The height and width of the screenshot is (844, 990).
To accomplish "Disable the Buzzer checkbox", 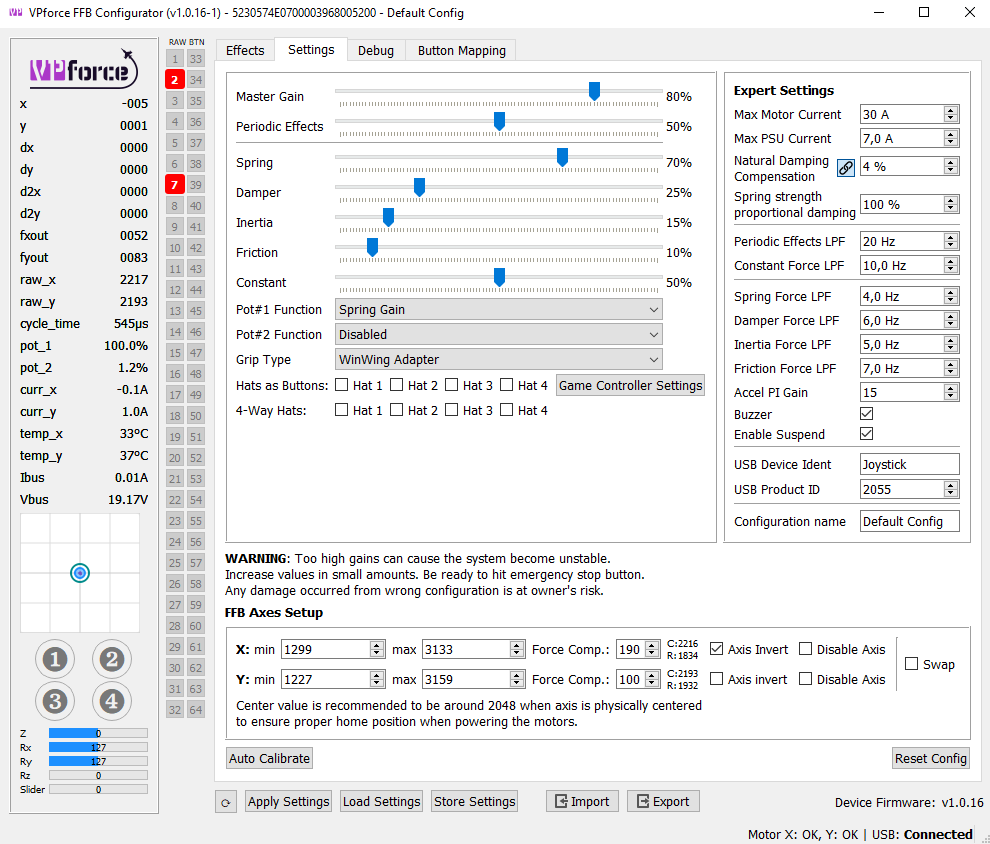I will (866, 414).
